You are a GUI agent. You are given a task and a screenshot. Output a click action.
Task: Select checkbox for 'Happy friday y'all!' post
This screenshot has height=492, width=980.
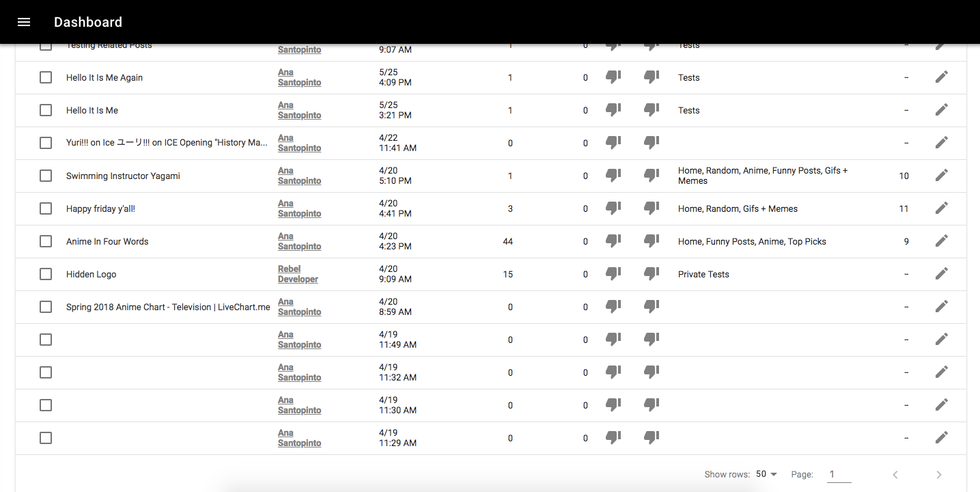[45, 208]
